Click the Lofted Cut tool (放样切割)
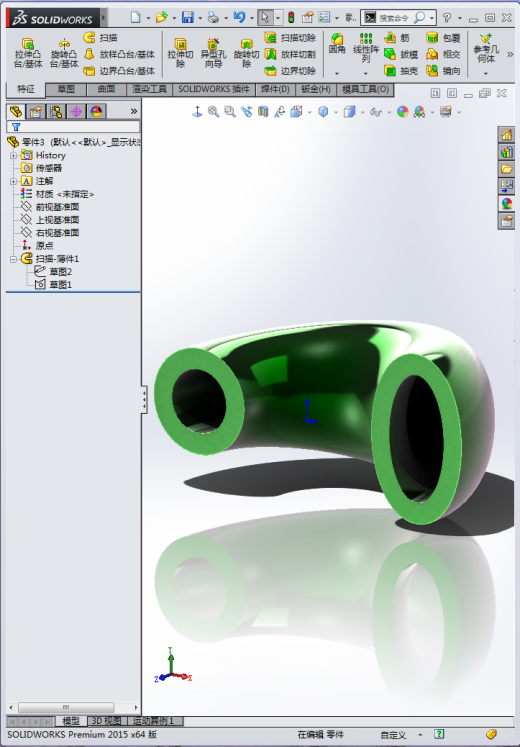 tap(290, 54)
